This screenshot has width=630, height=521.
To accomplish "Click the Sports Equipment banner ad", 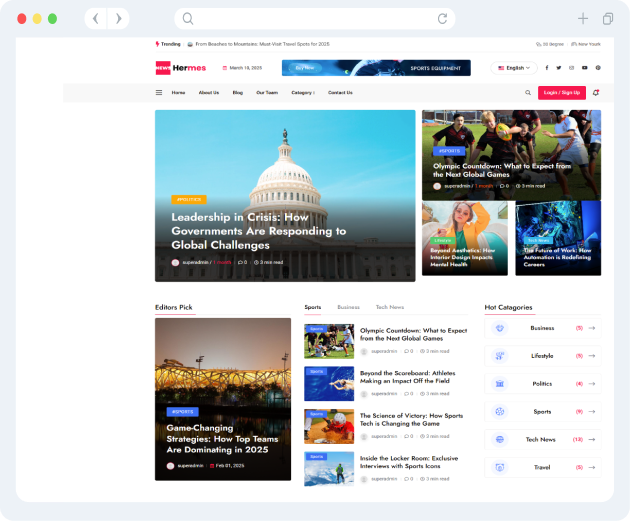I will click(x=376, y=68).
